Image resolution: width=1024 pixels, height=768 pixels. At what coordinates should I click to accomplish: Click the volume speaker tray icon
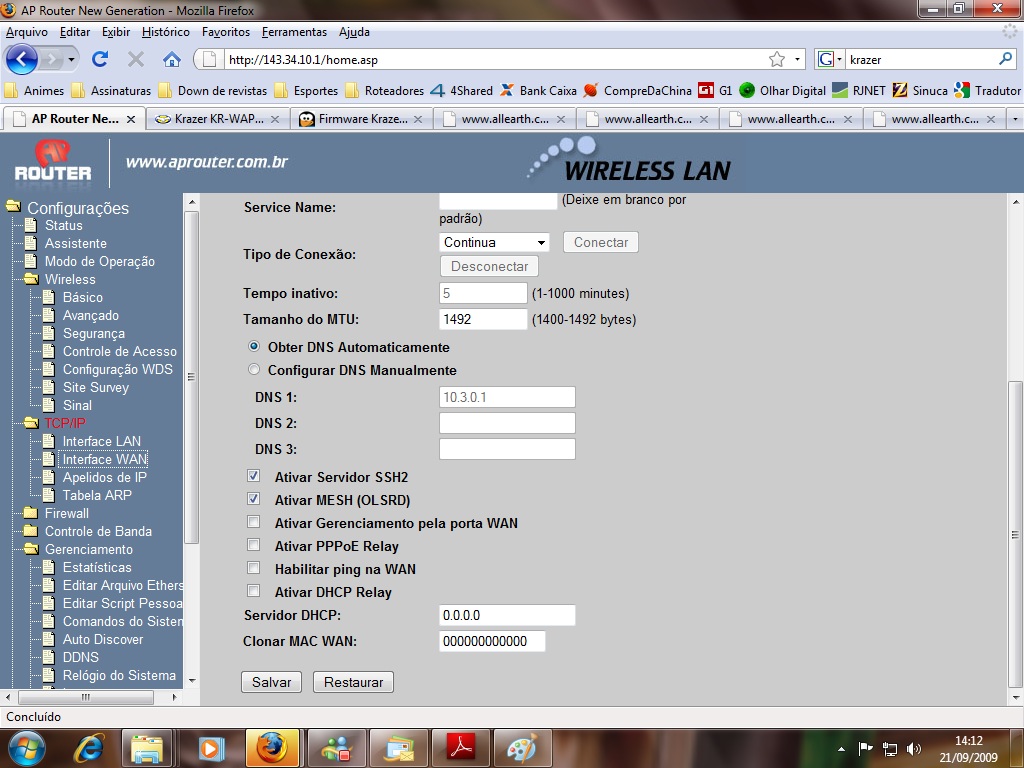click(x=914, y=748)
